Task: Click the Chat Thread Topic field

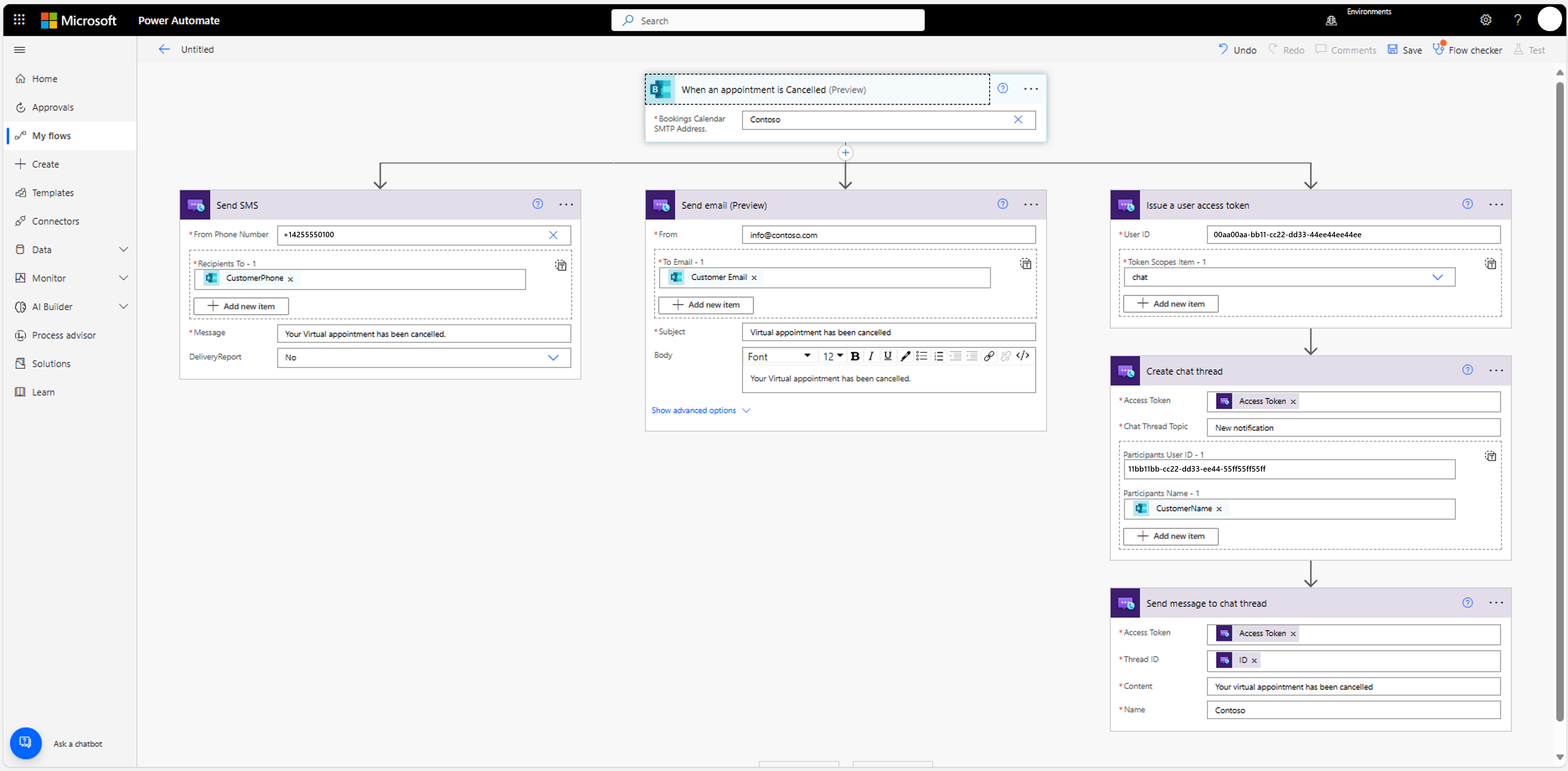Action: (x=1353, y=427)
